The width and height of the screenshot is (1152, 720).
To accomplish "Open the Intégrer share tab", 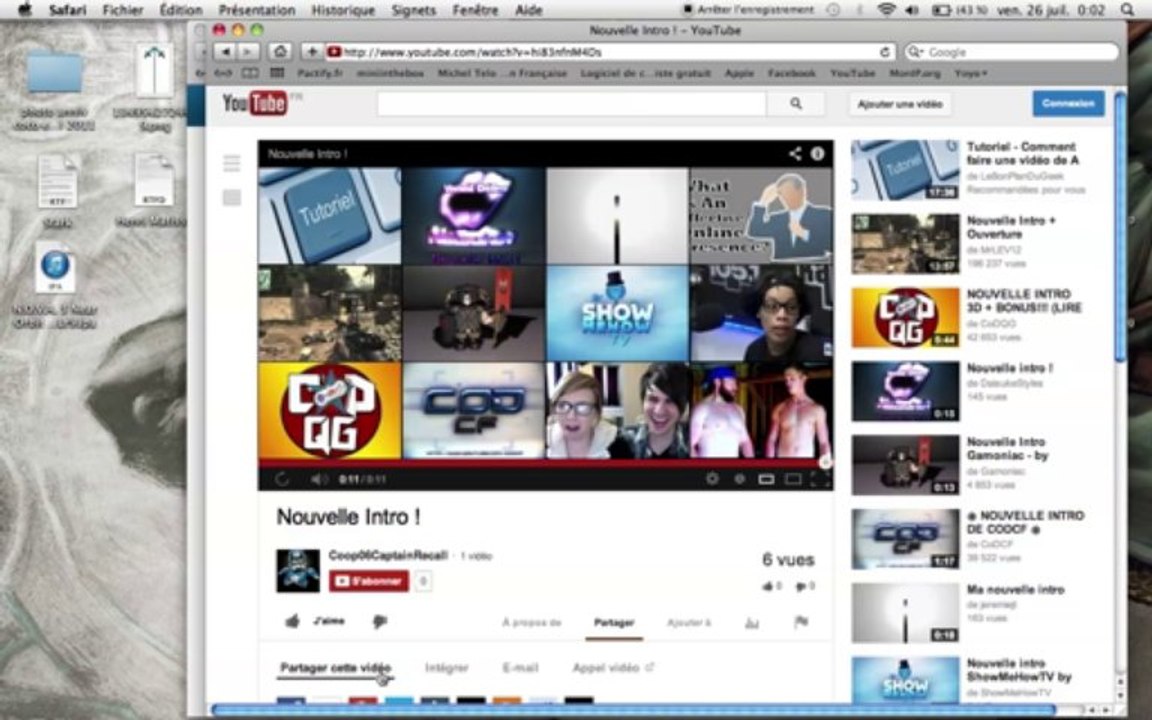I will pos(447,667).
